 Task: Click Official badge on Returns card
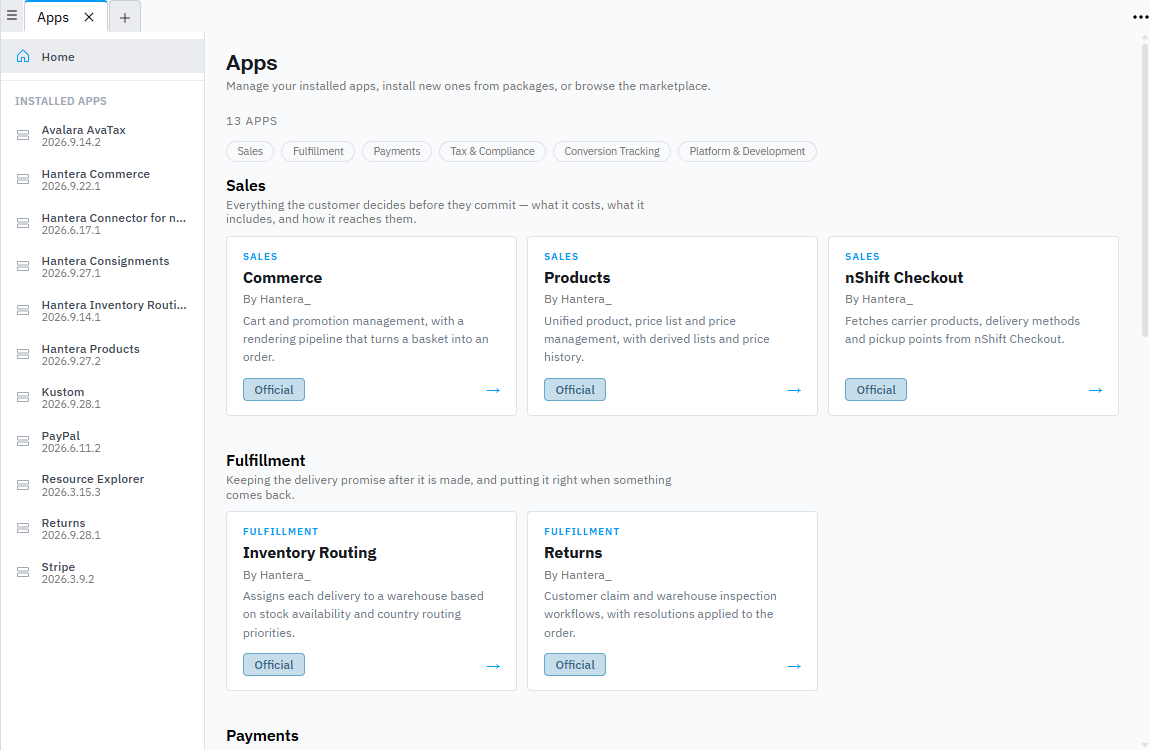click(x=575, y=665)
